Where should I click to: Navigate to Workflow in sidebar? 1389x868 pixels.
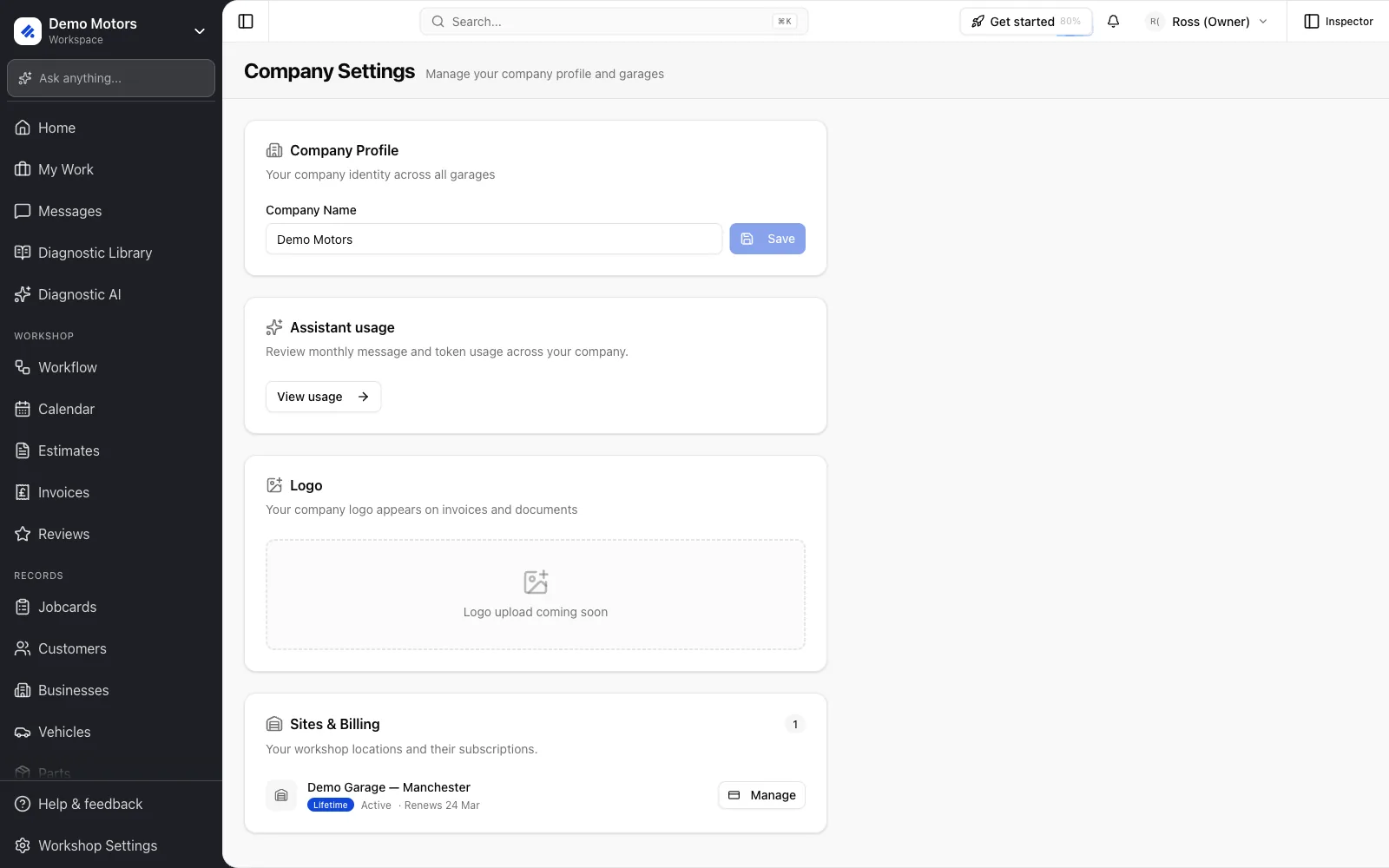click(111, 367)
